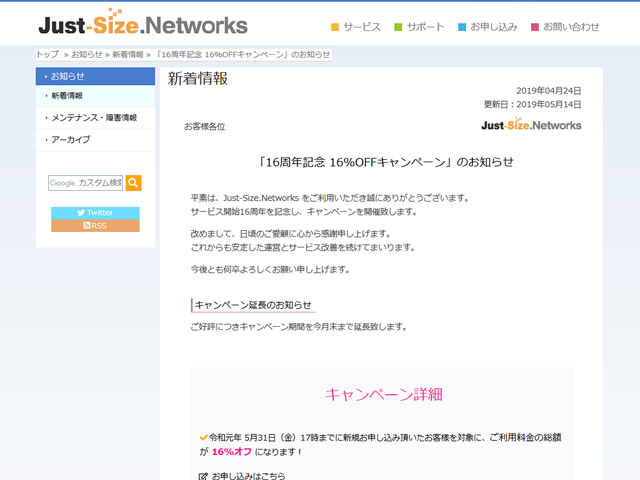Open メンテナンス・障害情報 in the sidebar
The width and height of the screenshot is (640, 480).
coord(95,118)
